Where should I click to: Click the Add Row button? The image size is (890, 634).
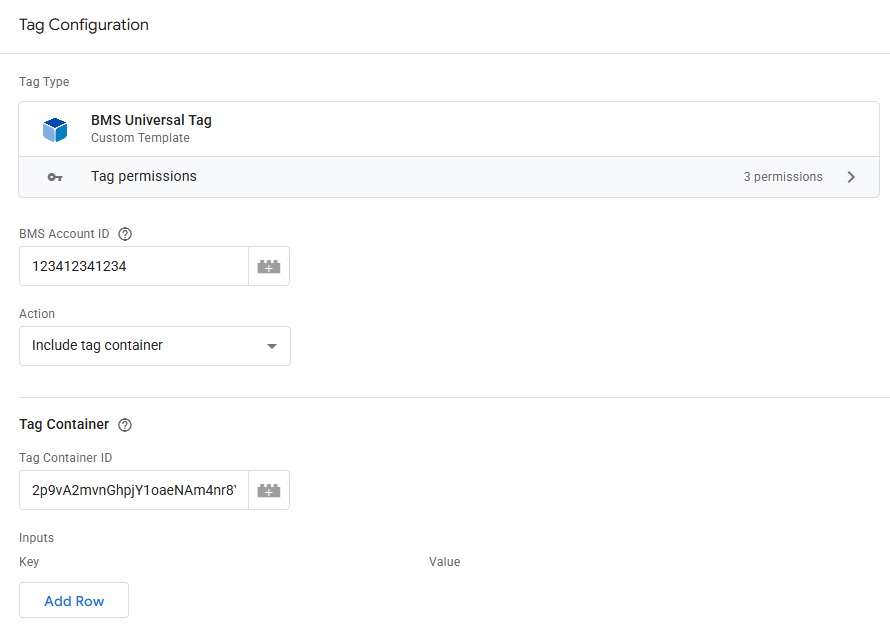click(74, 601)
